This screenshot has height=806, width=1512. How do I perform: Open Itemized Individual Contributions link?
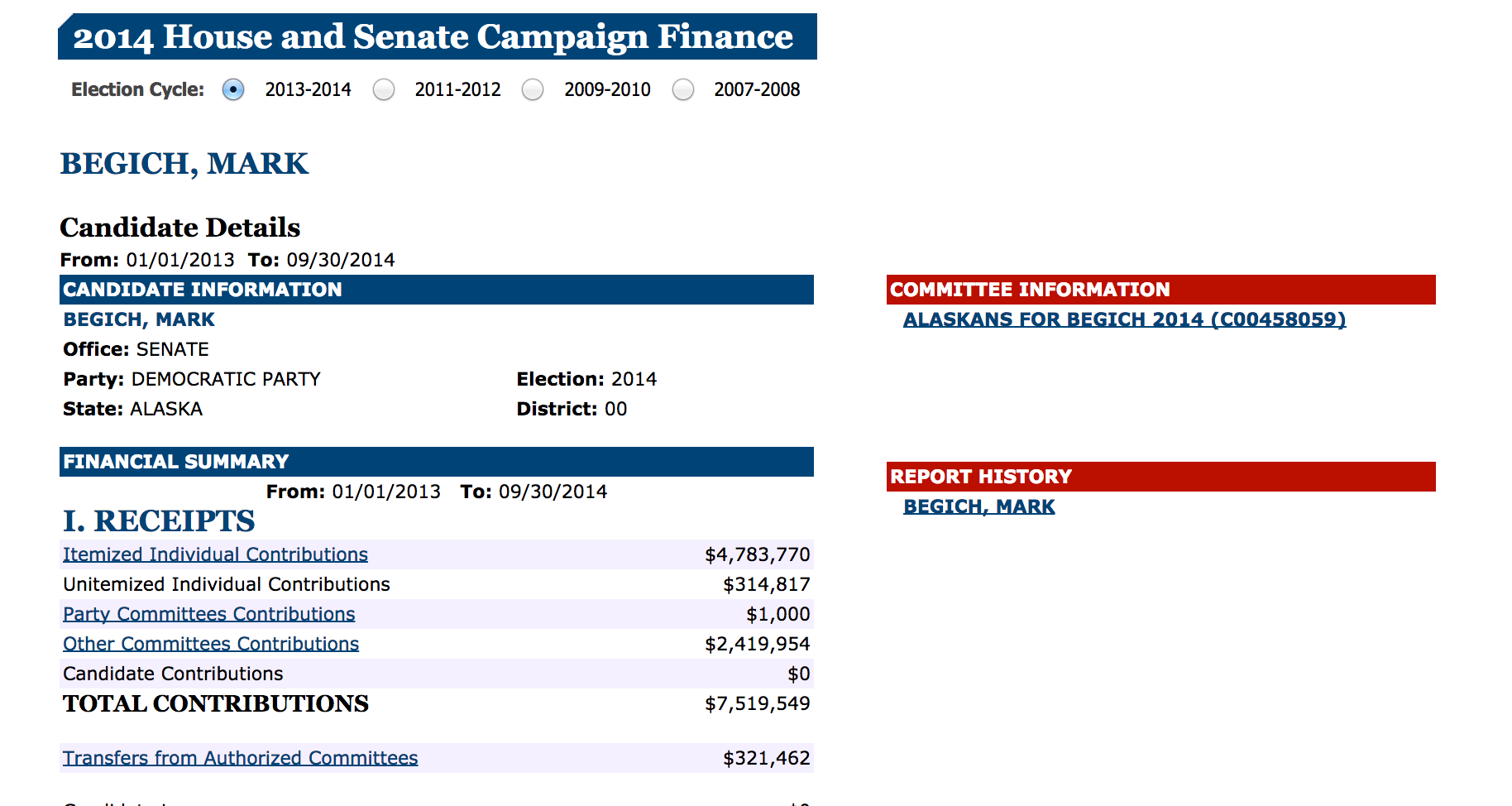coord(215,554)
